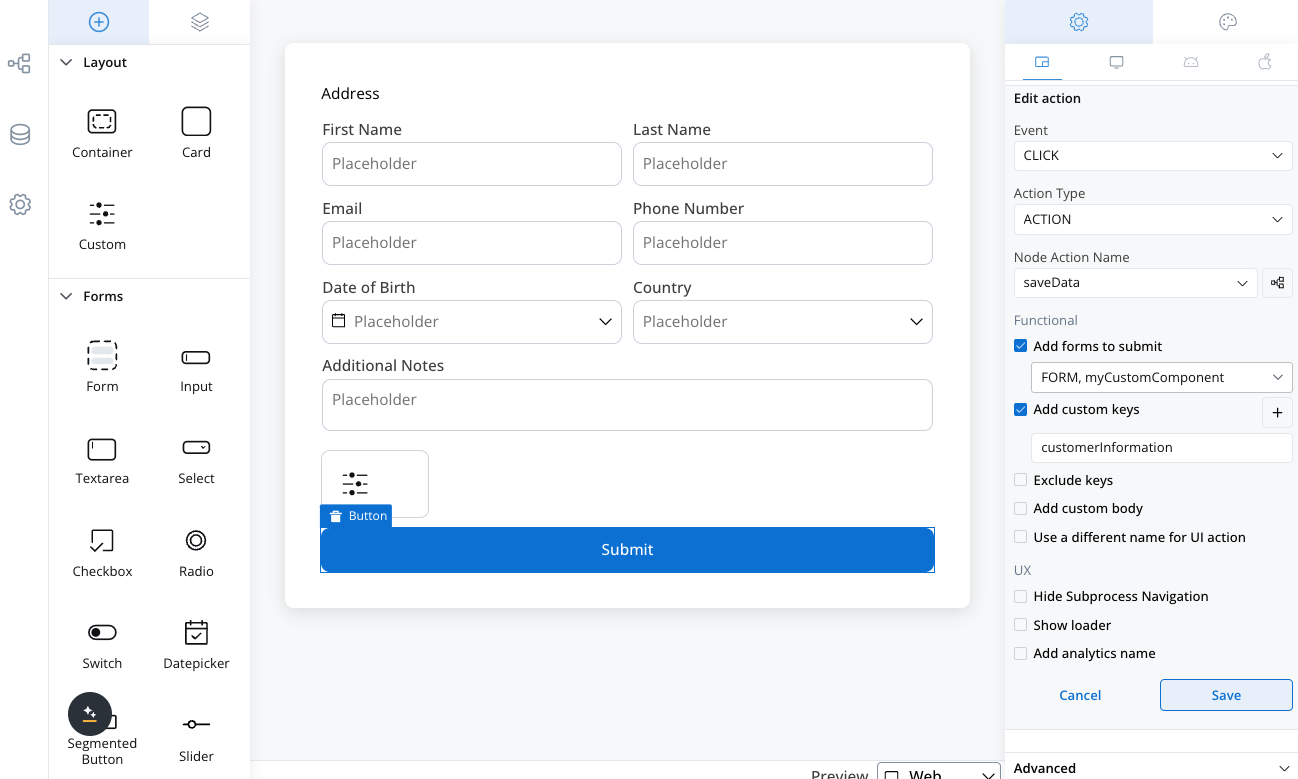Viewport: 1298px width, 779px height.
Task: Click the First Name input field
Action: tap(472, 164)
